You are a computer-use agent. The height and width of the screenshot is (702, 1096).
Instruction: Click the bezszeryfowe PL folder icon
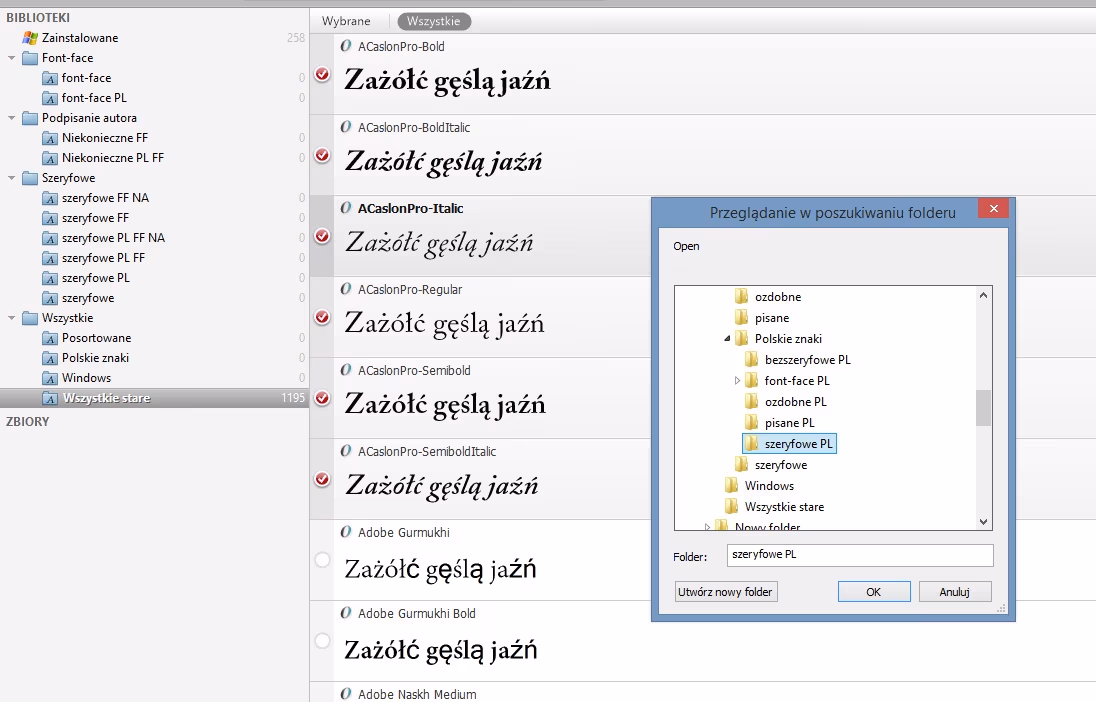pyautogui.click(x=751, y=359)
